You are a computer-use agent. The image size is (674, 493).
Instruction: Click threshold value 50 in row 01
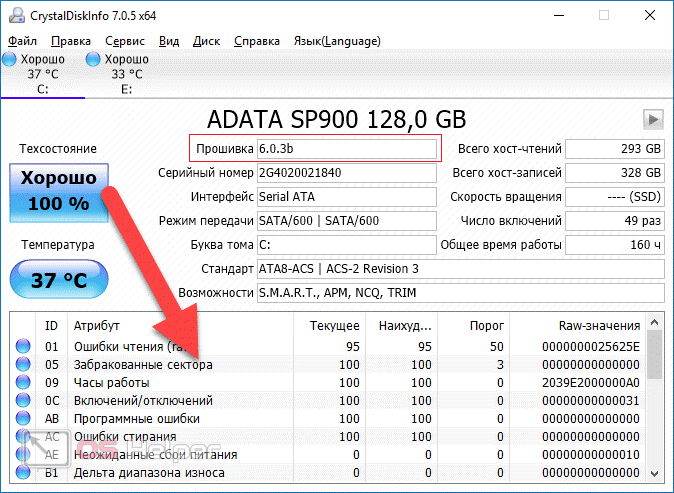[x=496, y=346]
